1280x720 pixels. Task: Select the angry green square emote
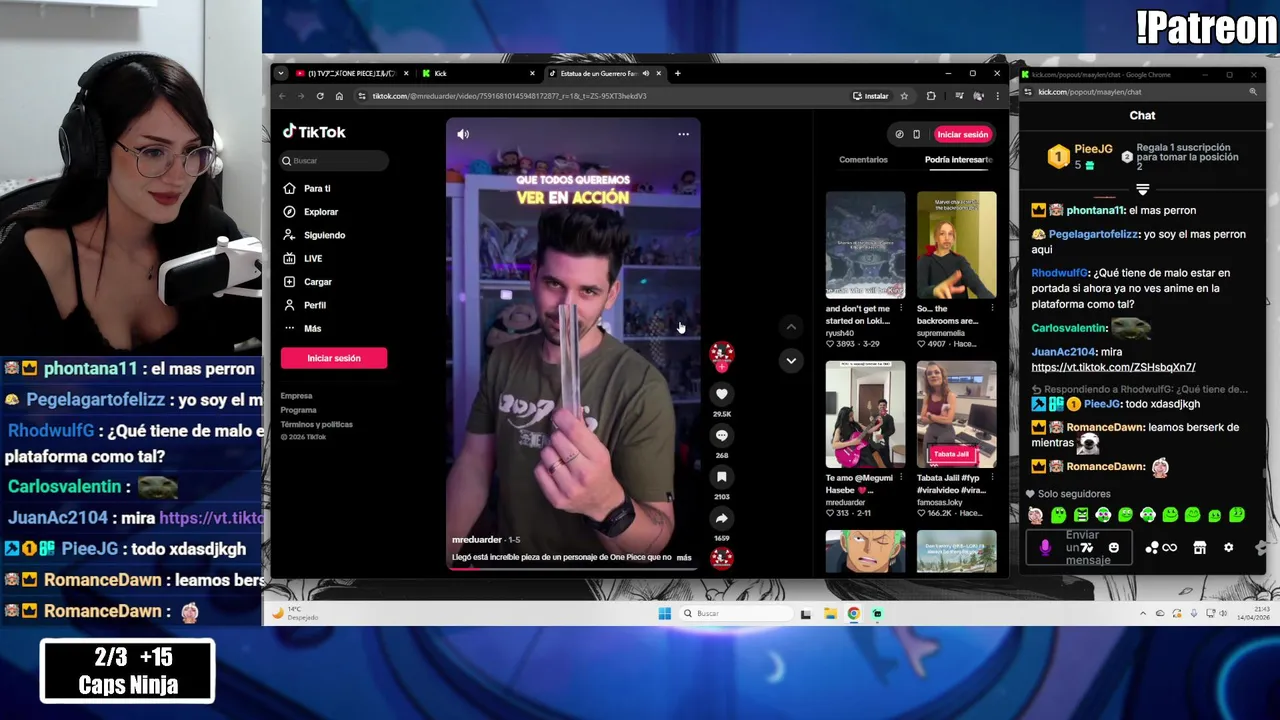pos(1081,515)
